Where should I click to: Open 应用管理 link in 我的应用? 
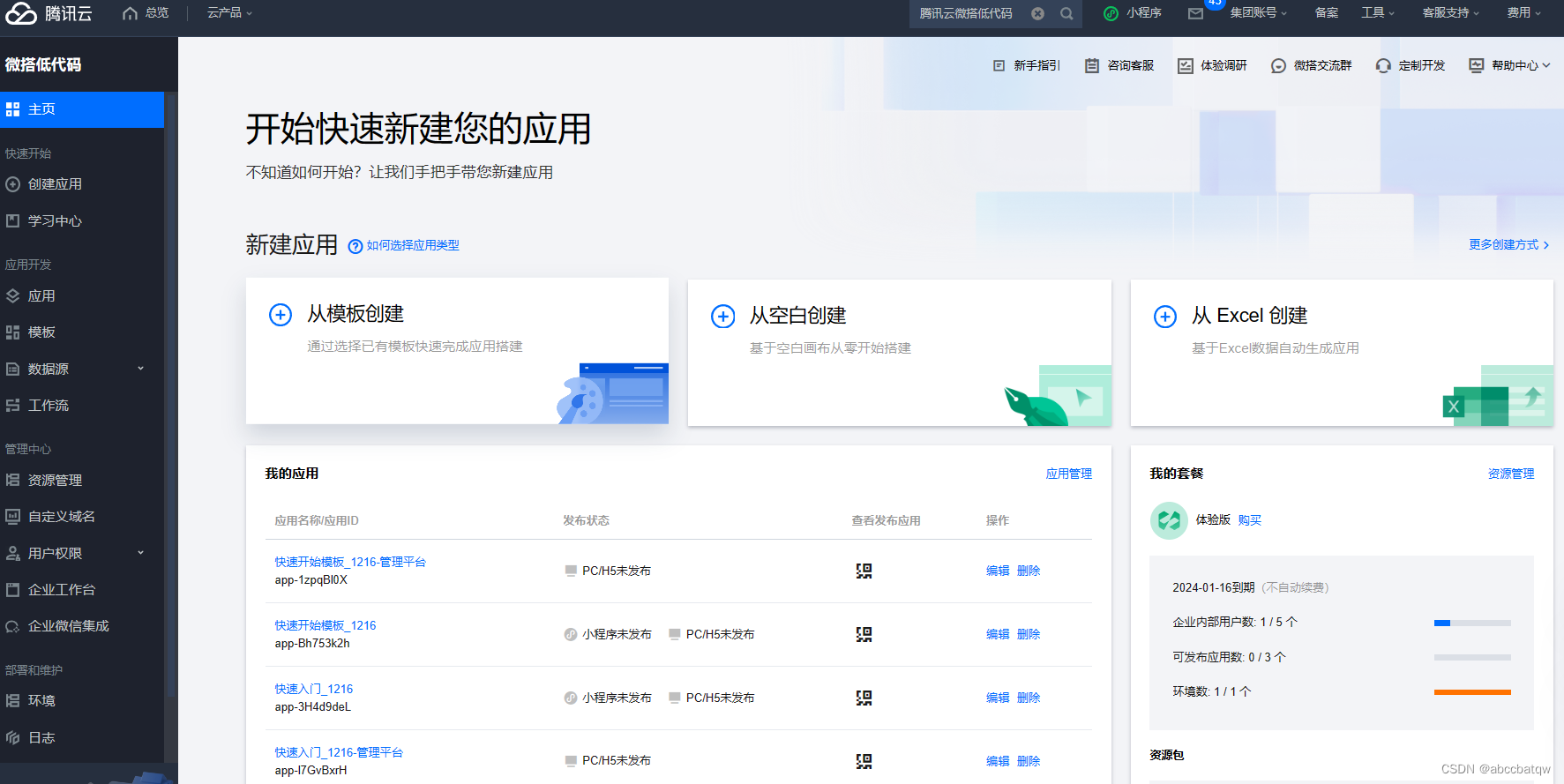(1069, 474)
